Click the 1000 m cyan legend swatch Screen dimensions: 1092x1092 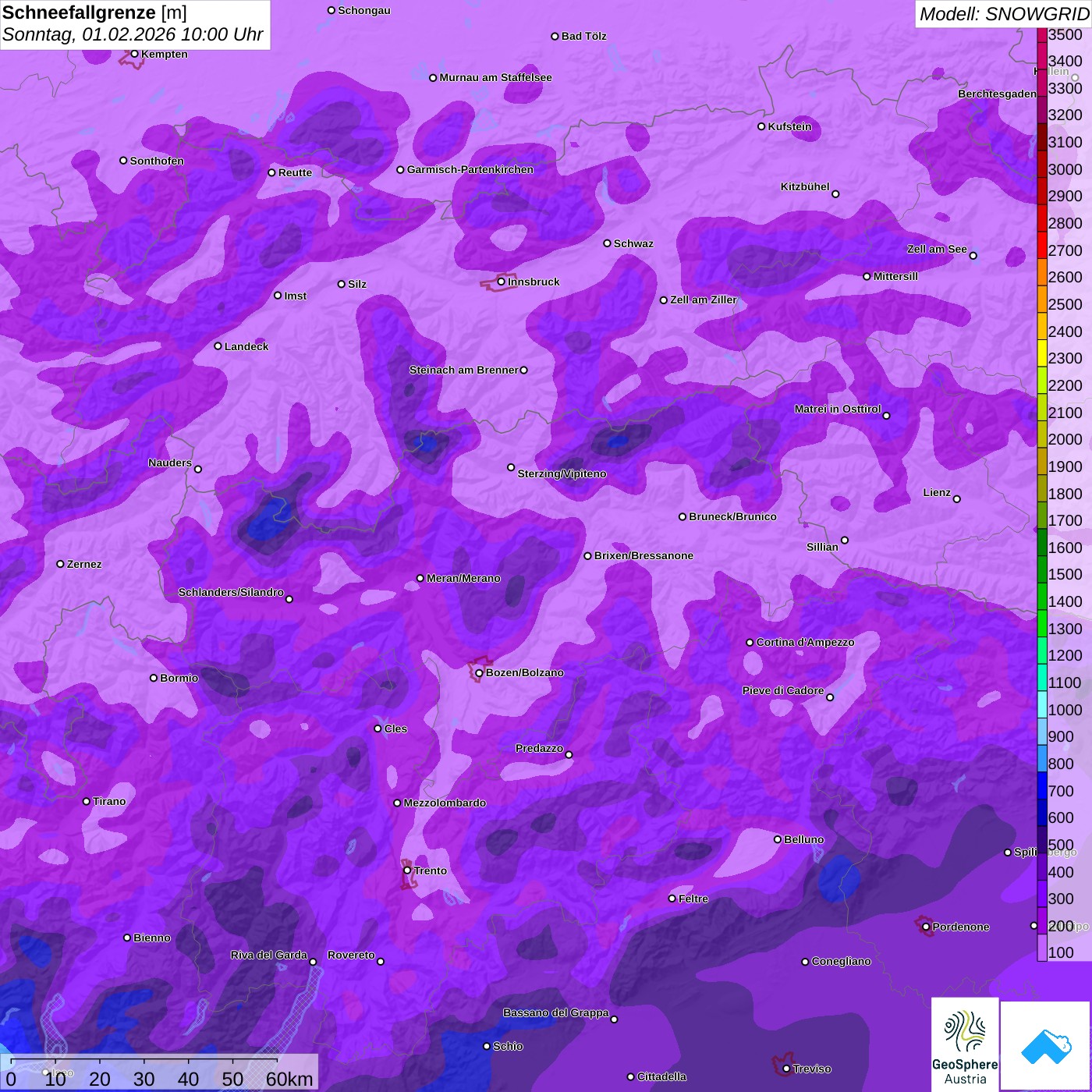pos(1042,704)
